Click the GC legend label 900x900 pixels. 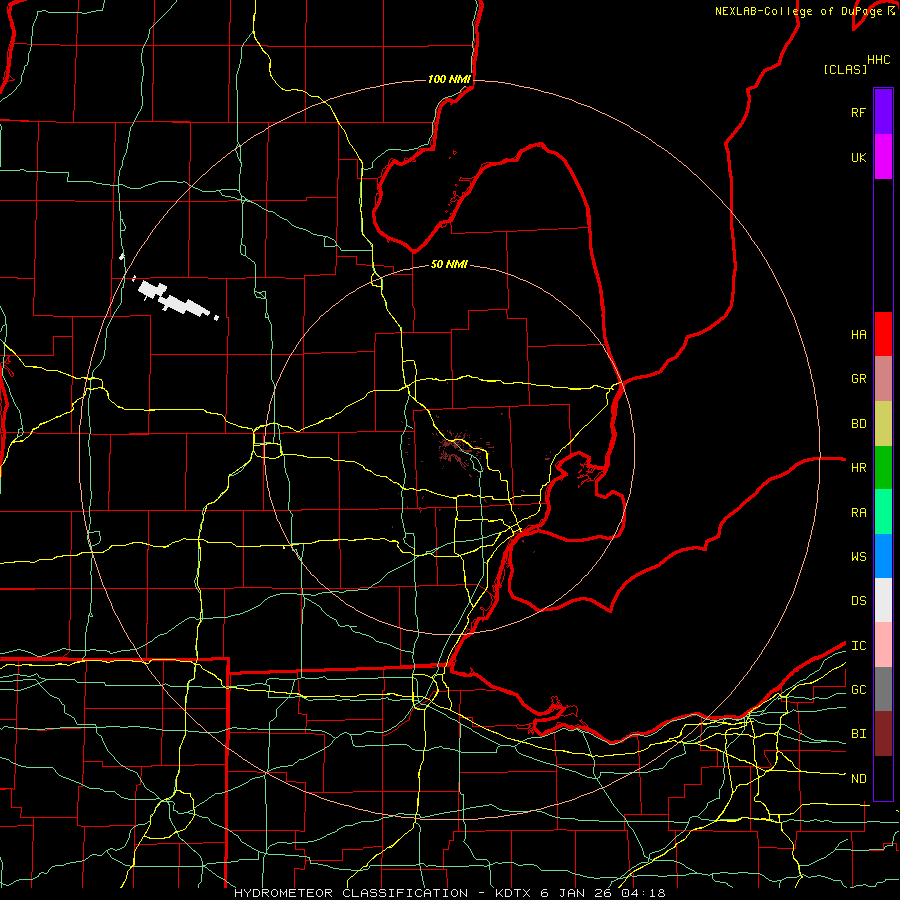(x=858, y=690)
